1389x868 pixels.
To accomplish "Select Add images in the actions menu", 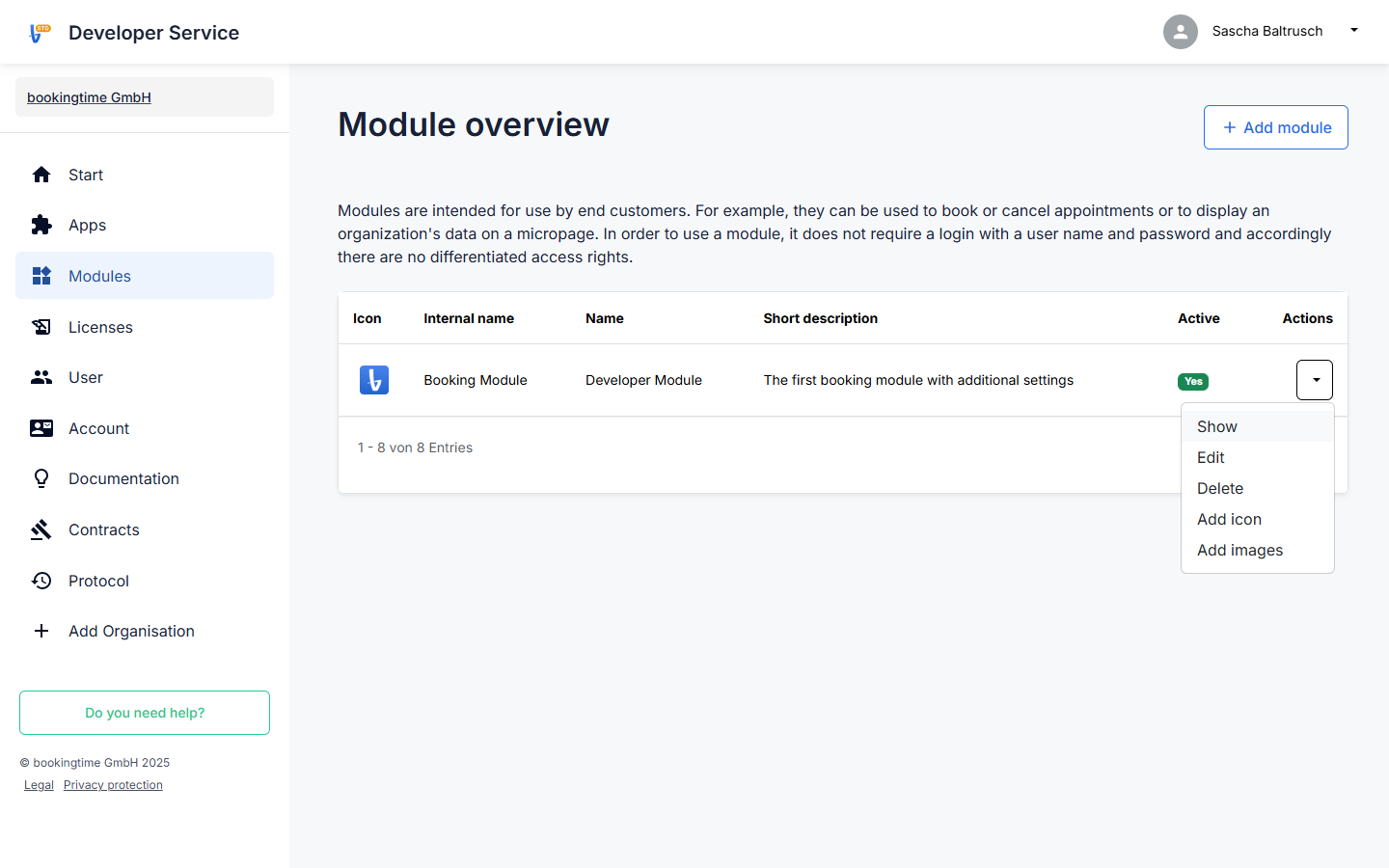I will [x=1258, y=550].
